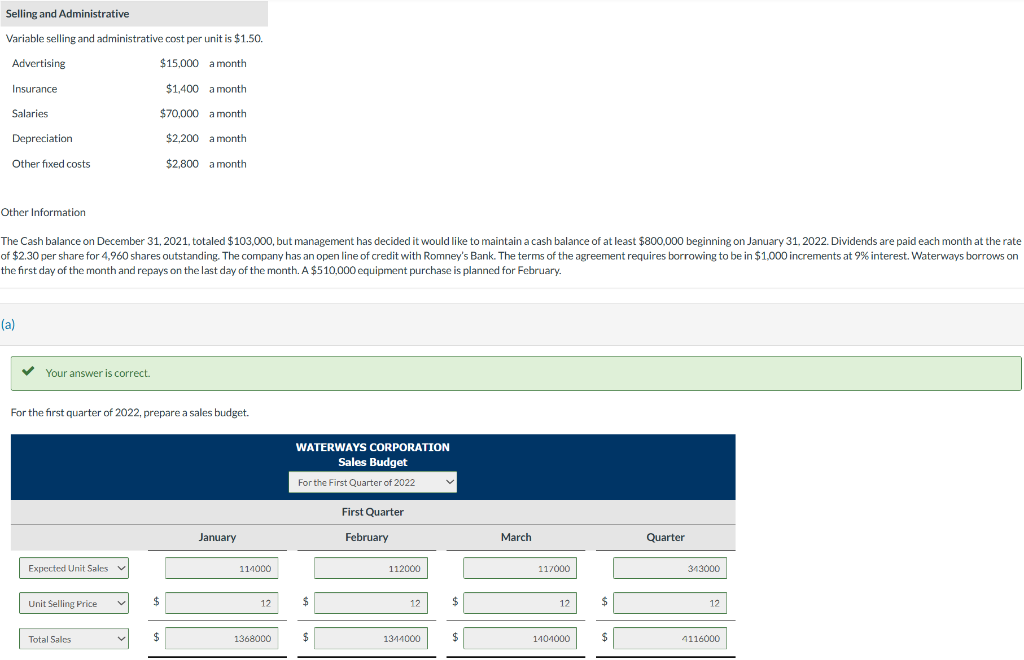Click 'Your answer is correct.' message

(98, 373)
